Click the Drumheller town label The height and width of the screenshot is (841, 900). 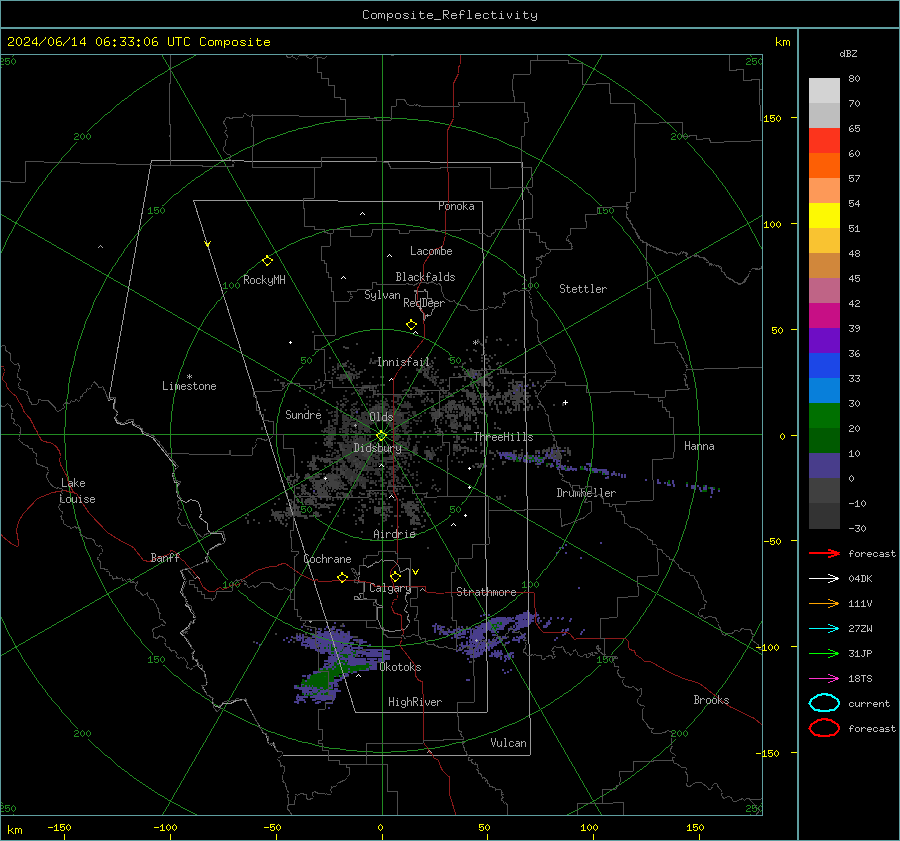coord(586,493)
